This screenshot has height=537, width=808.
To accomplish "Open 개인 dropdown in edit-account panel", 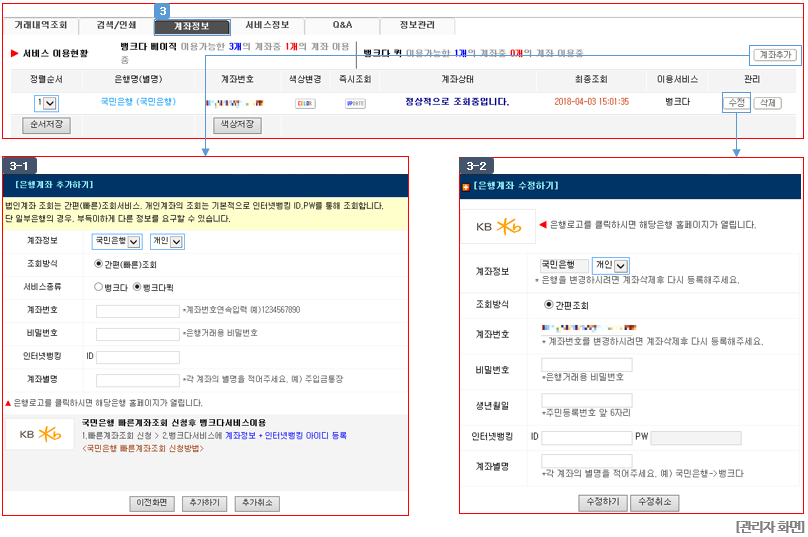I will point(611,265).
